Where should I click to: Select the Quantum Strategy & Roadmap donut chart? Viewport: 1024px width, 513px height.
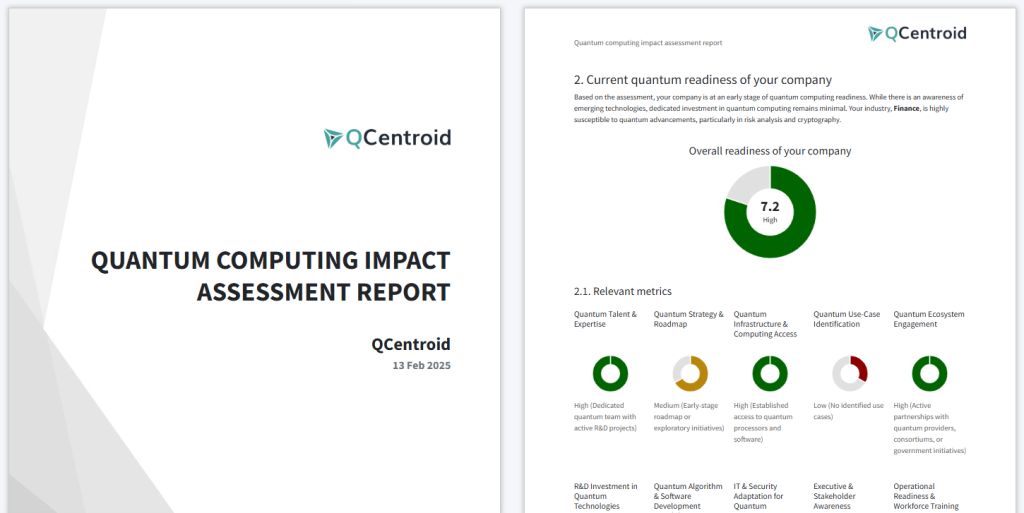pos(690,373)
